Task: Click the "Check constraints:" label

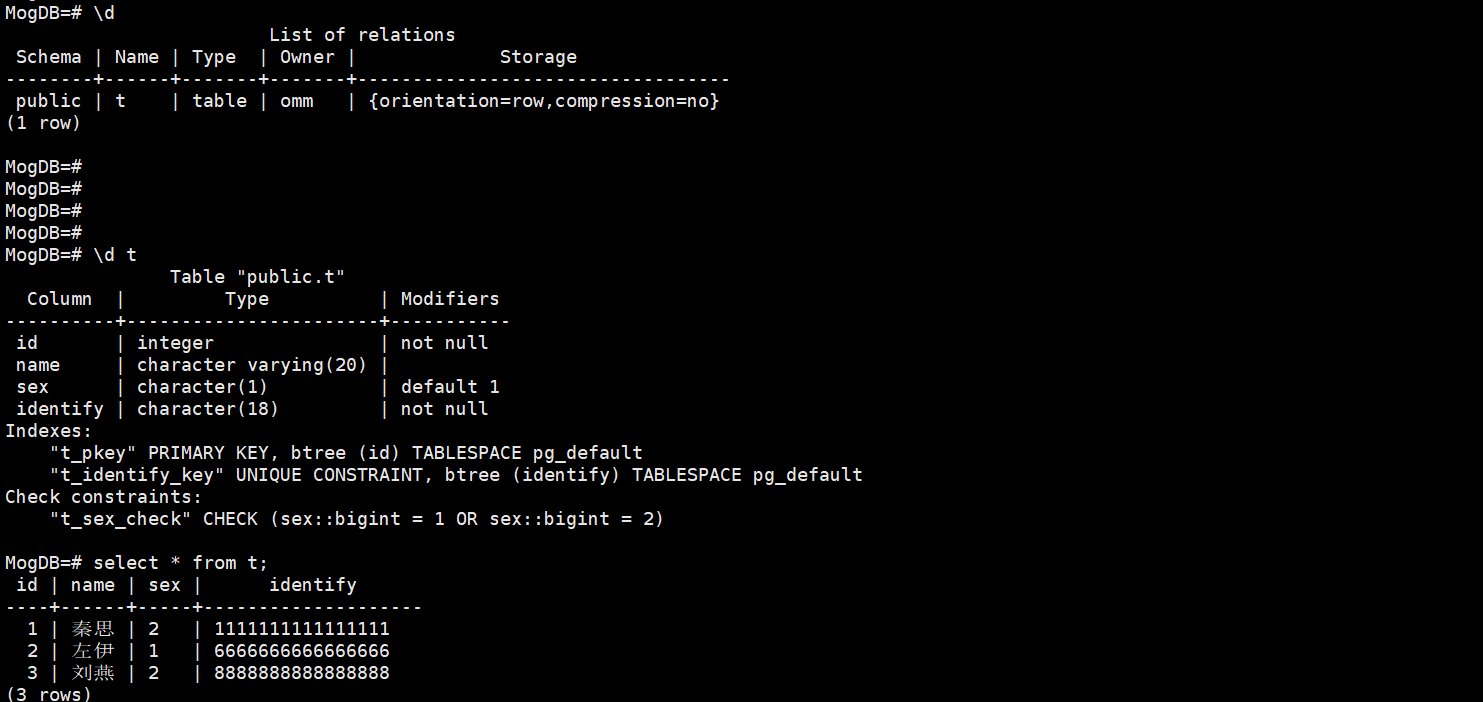Action: click(x=104, y=497)
